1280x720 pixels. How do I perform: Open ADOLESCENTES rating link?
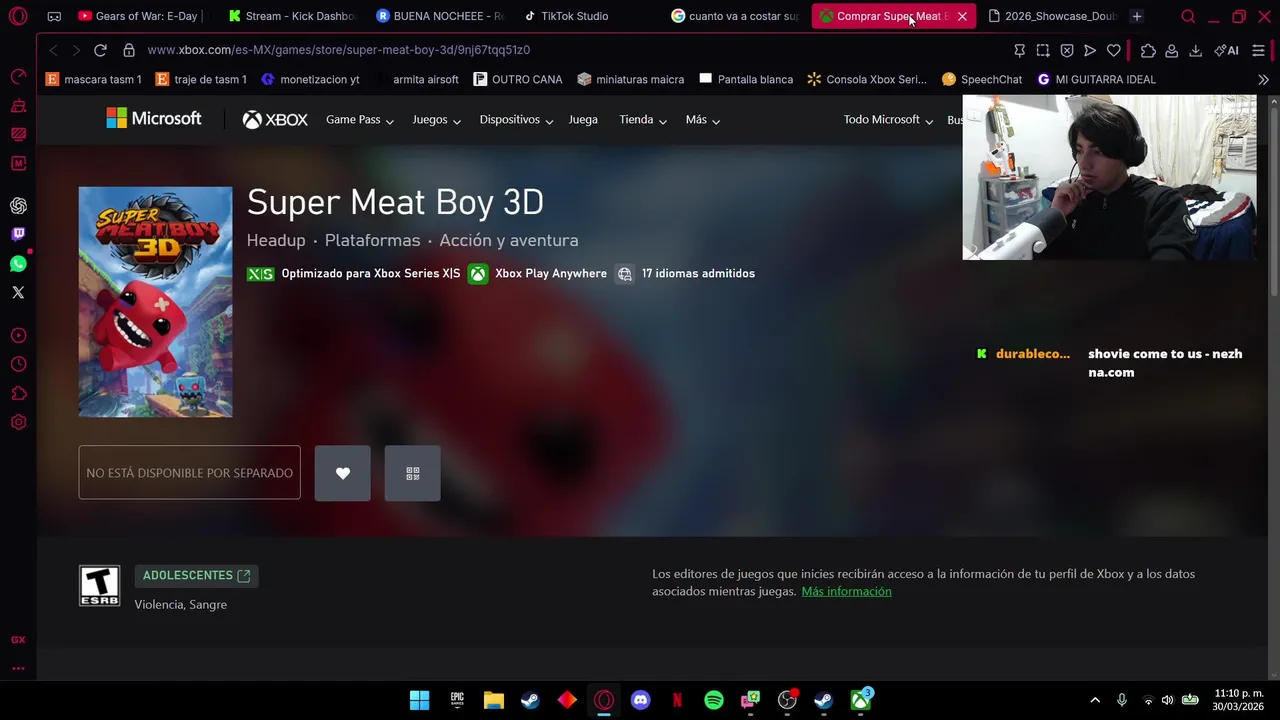pyautogui.click(x=196, y=576)
